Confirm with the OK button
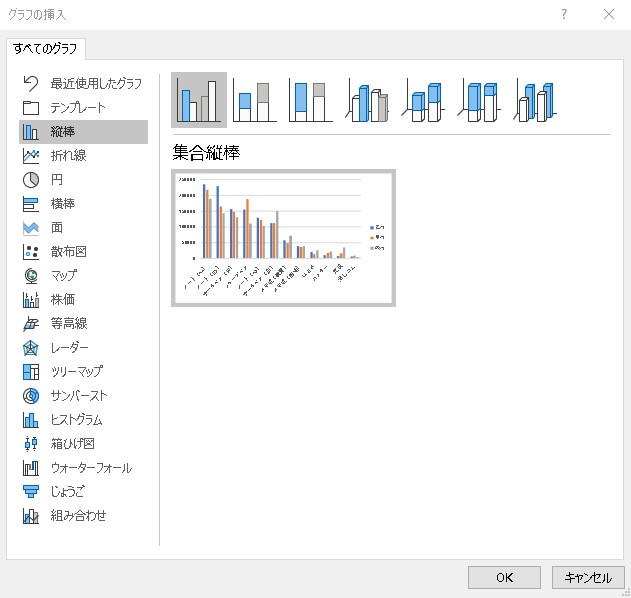The height and width of the screenshot is (598, 631). 505,577
